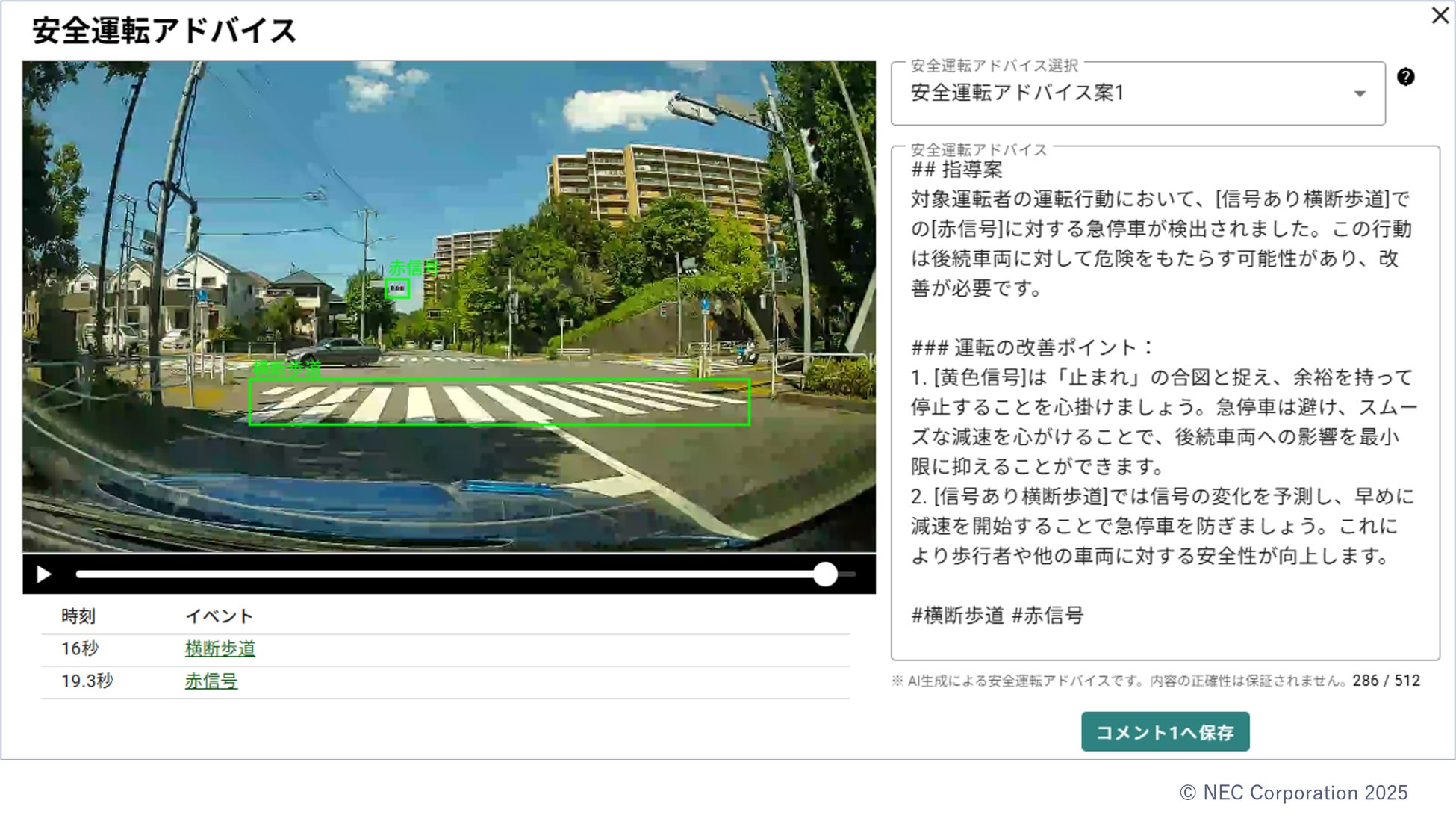
Task: Click the white video progress track
Action: click(448, 574)
